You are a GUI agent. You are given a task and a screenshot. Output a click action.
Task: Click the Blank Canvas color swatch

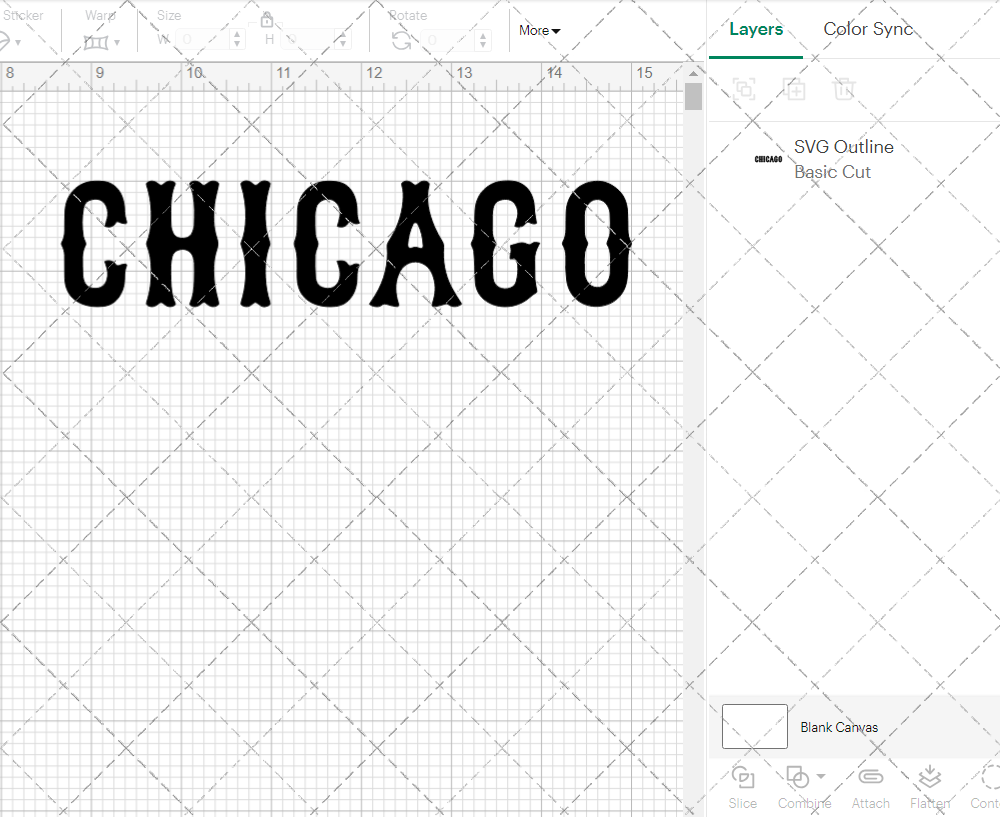[754, 727]
